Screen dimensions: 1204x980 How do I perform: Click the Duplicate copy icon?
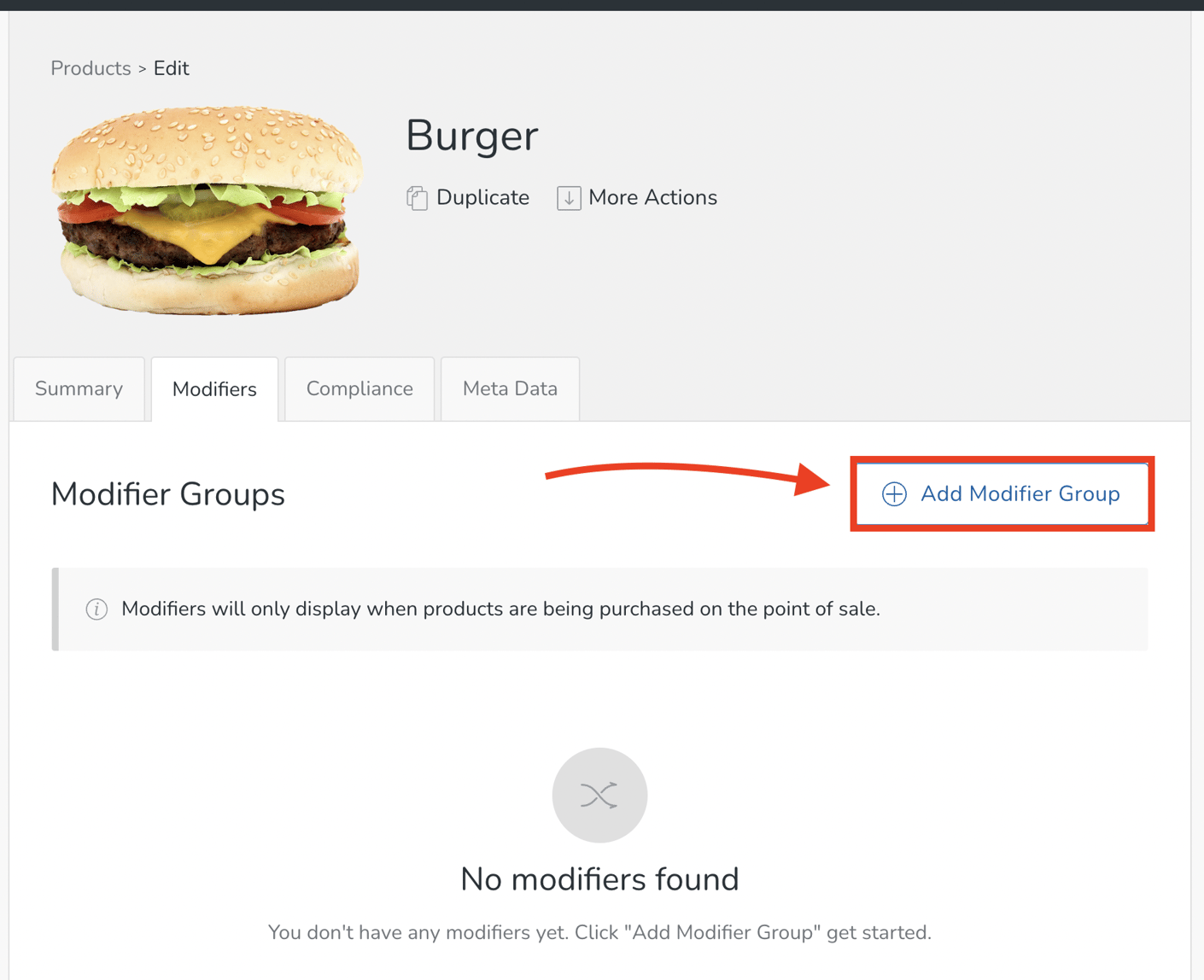(x=417, y=197)
